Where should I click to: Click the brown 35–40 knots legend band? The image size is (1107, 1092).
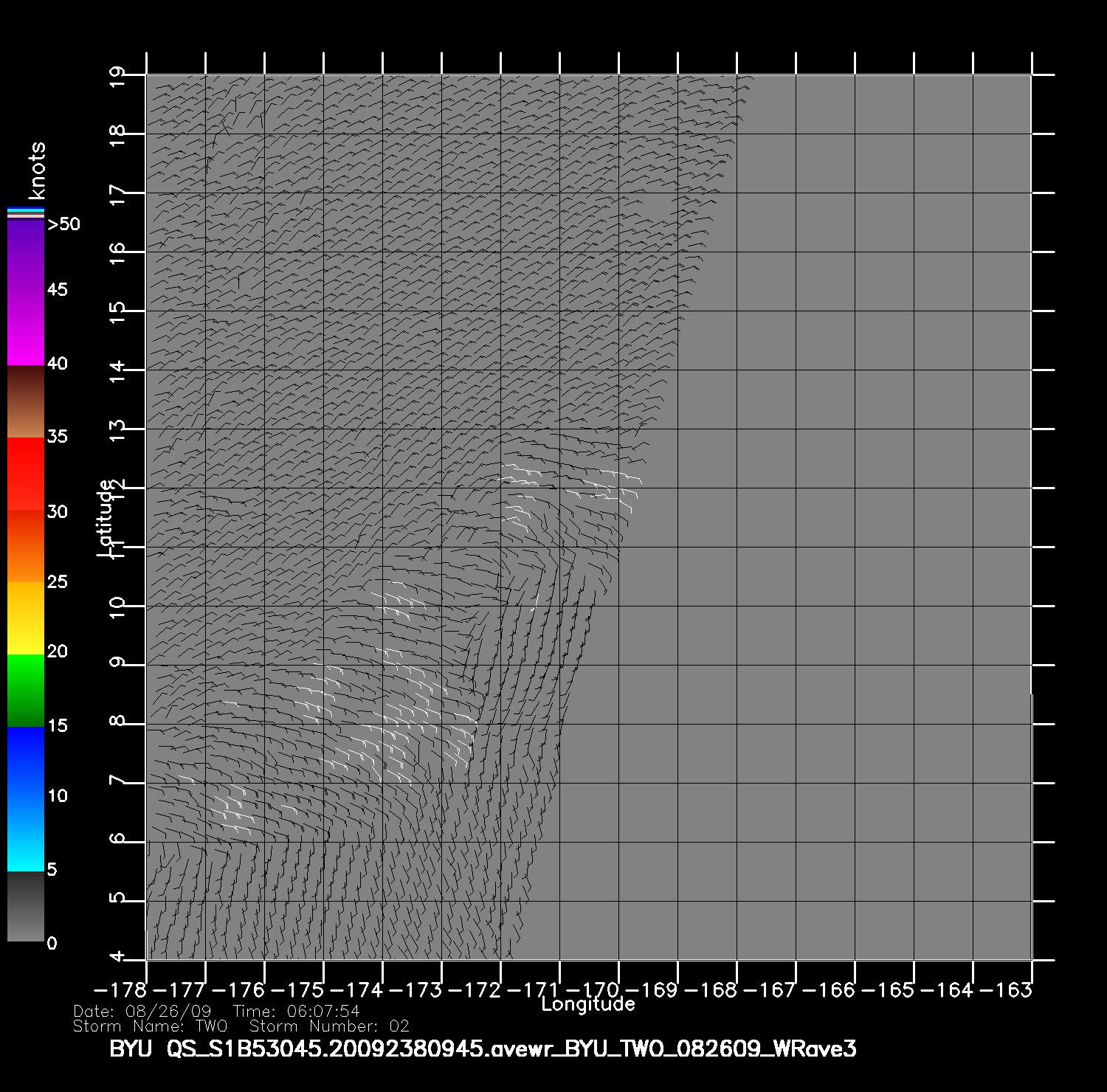pos(26,402)
